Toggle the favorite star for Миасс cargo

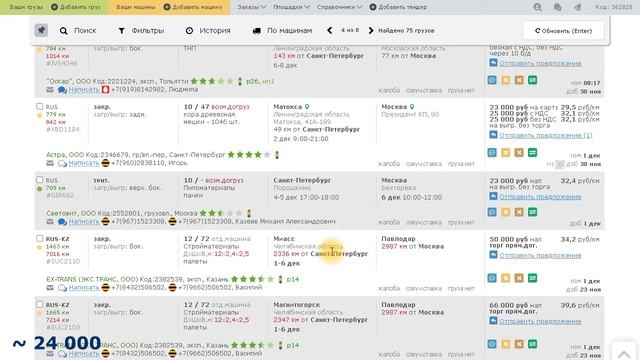pos(40,247)
